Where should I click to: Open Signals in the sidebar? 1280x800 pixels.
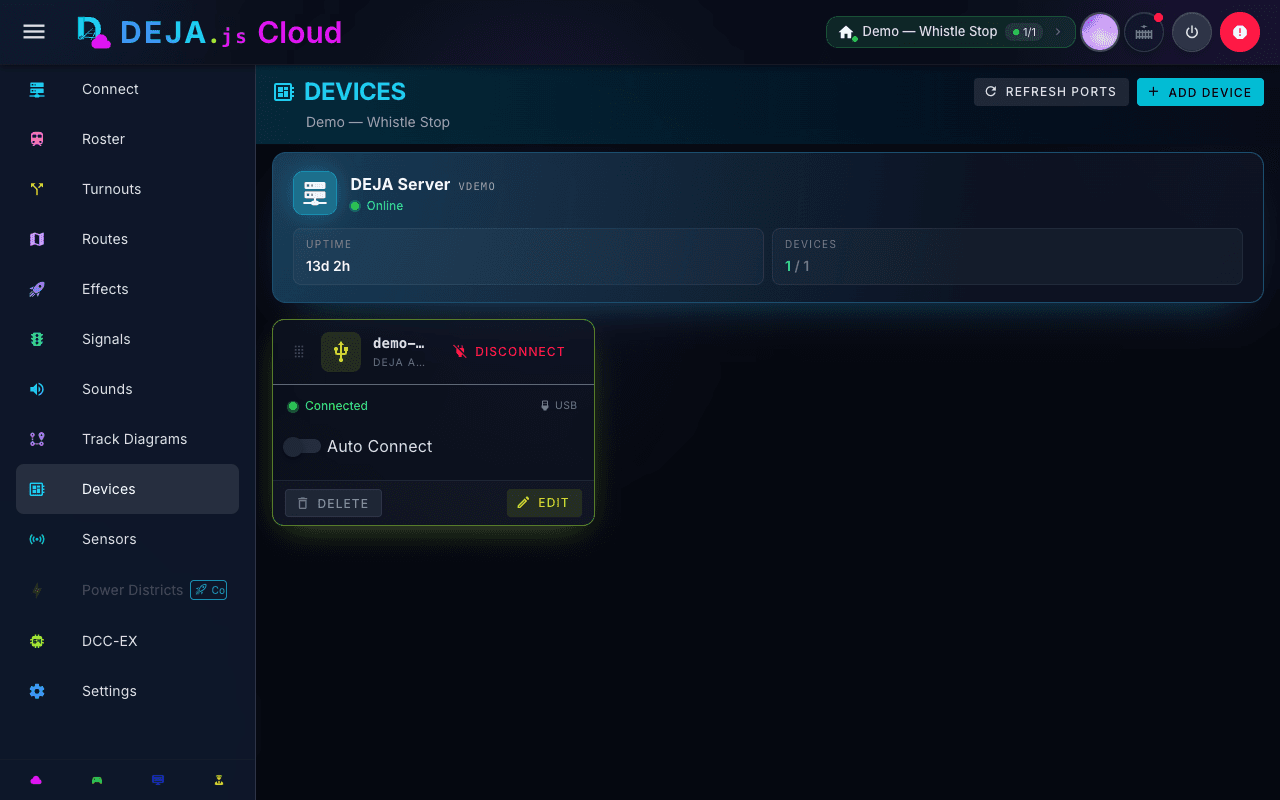(127, 339)
